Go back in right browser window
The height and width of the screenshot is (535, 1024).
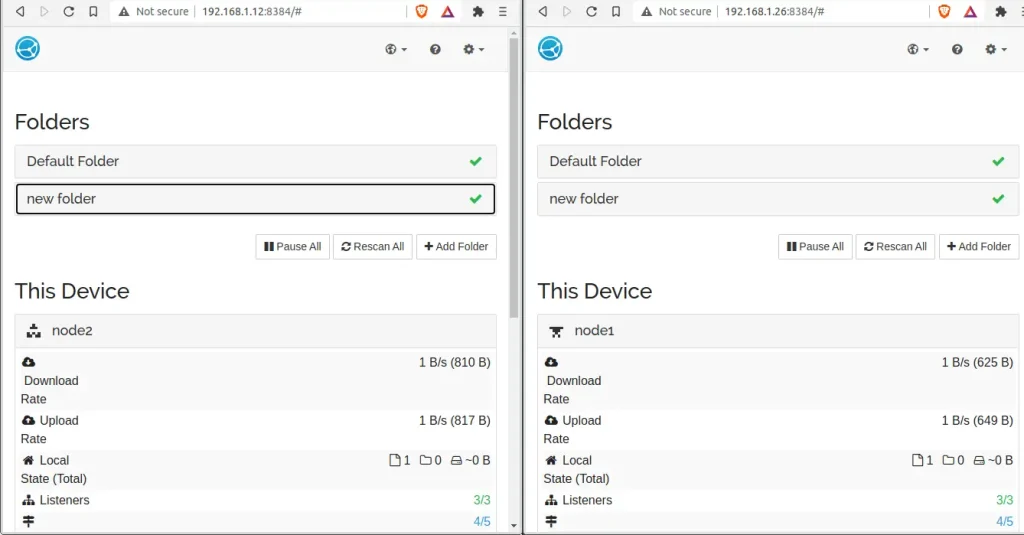[543, 11]
